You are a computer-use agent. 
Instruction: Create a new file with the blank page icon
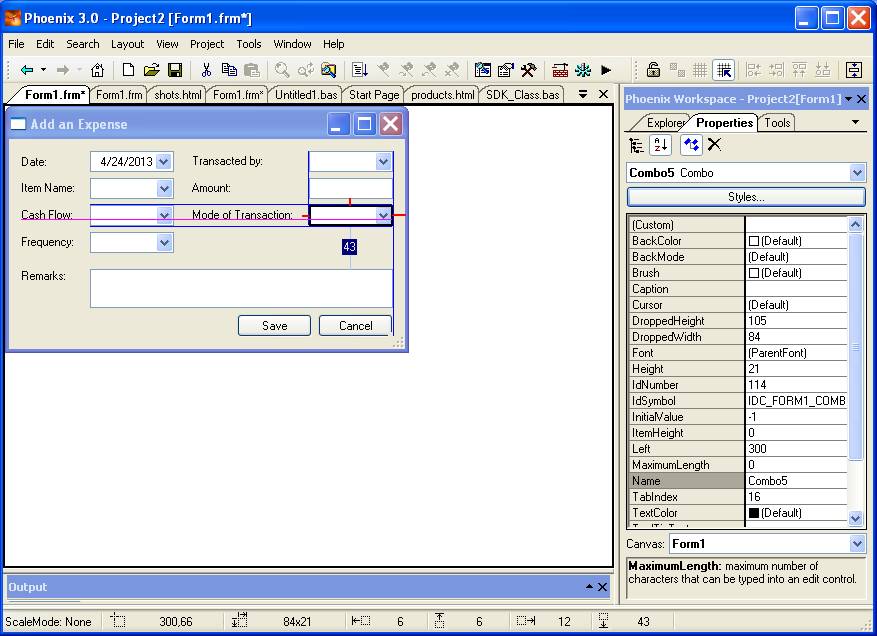click(x=128, y=70)
